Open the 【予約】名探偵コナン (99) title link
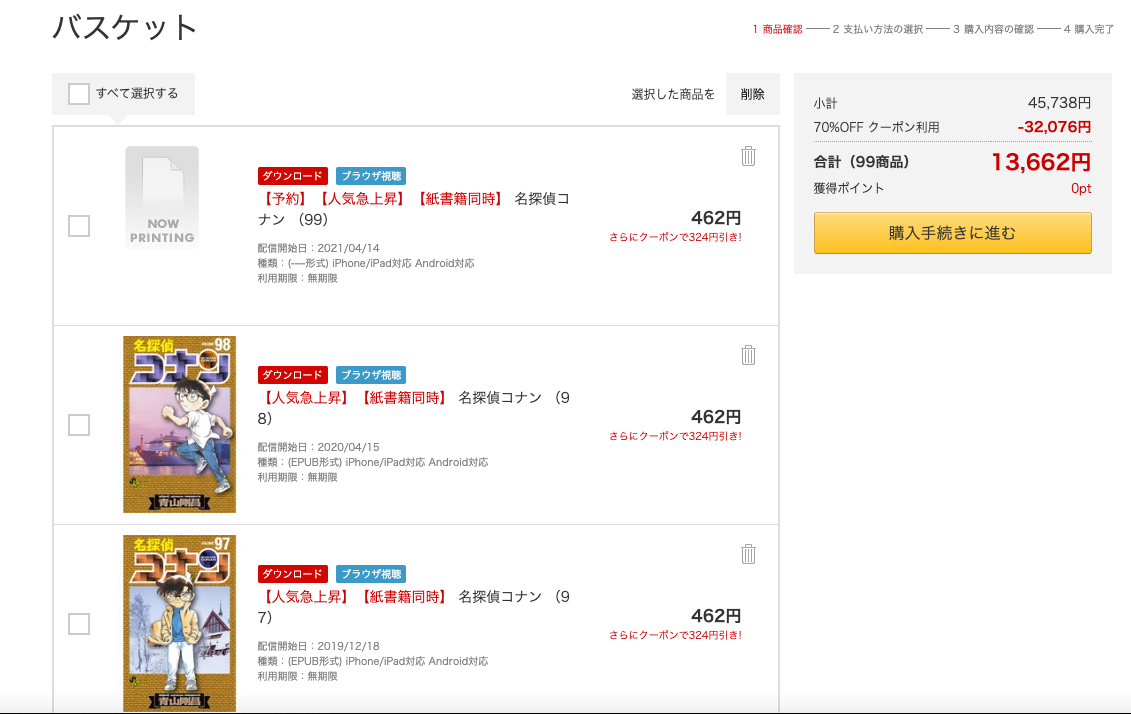Viewport: 1131px width, 714px height. pos(414,208)
